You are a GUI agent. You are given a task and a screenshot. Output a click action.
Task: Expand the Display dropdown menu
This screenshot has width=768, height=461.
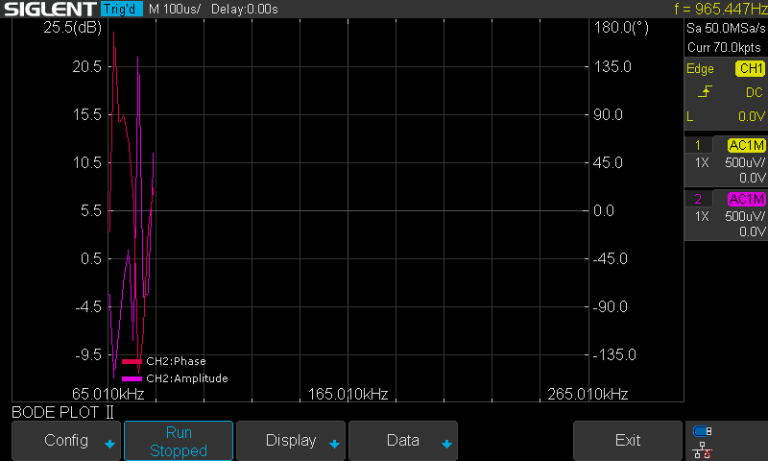(291, 441)
